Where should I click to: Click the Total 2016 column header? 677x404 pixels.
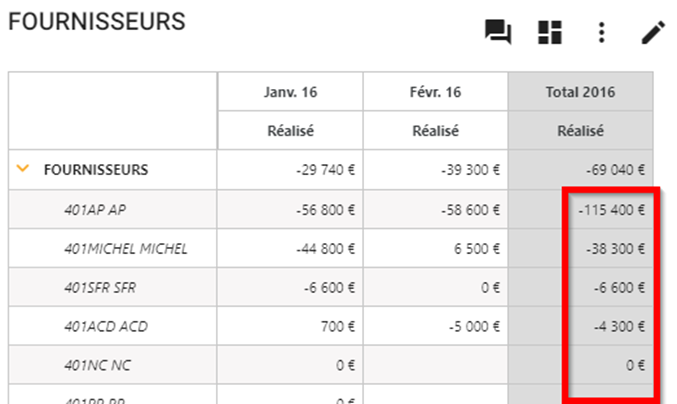pyautogui.click(x=580, y=92)
